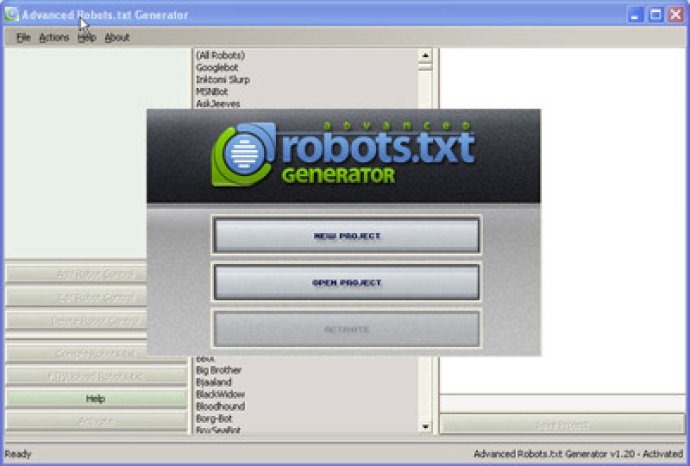The width and height of the screenshot is (690, 466).
Task: Click the input field above the bottom-right button
Action: click(x=562, y=403)
